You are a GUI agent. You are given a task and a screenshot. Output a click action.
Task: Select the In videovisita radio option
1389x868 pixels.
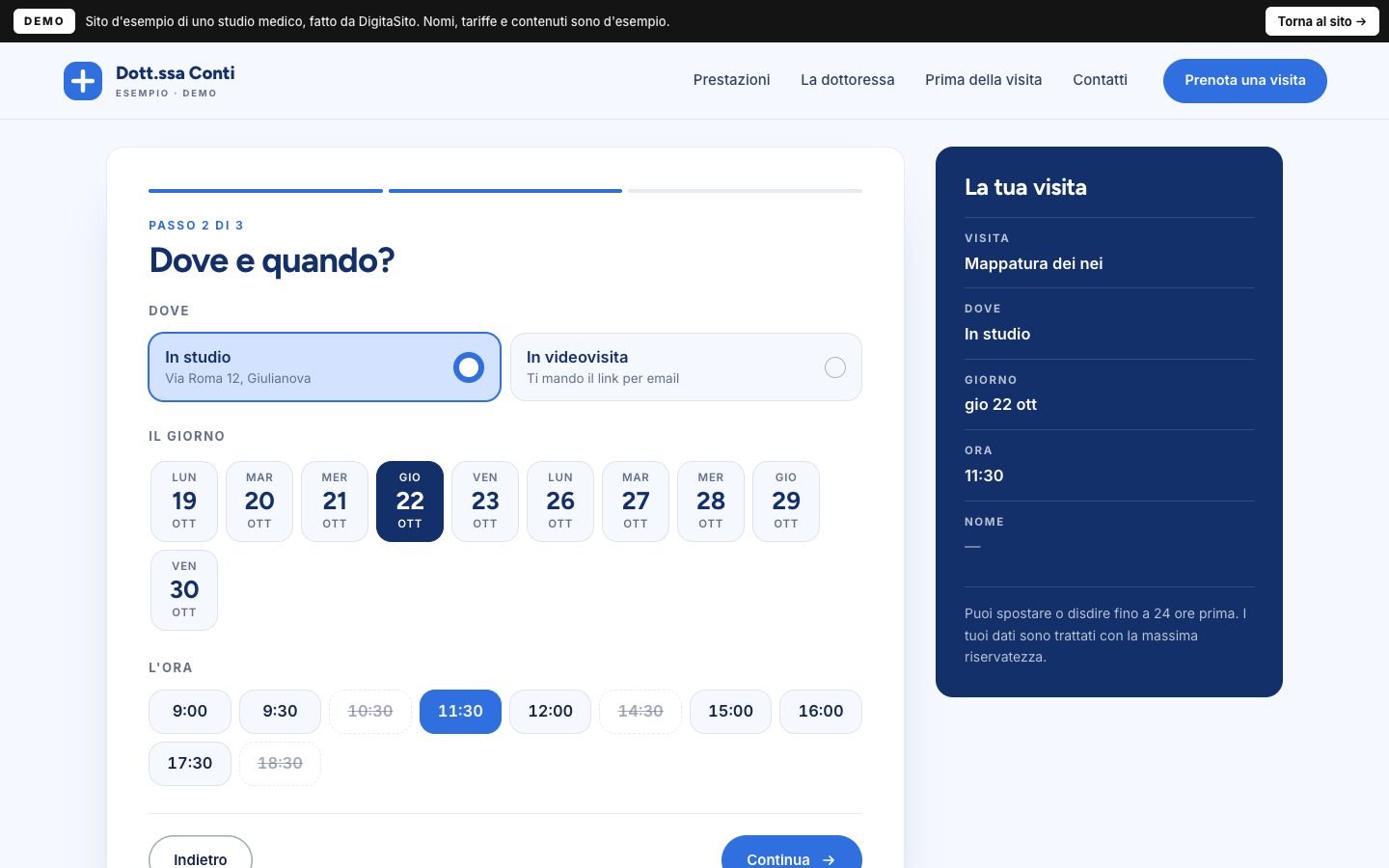tap(686, 367)
